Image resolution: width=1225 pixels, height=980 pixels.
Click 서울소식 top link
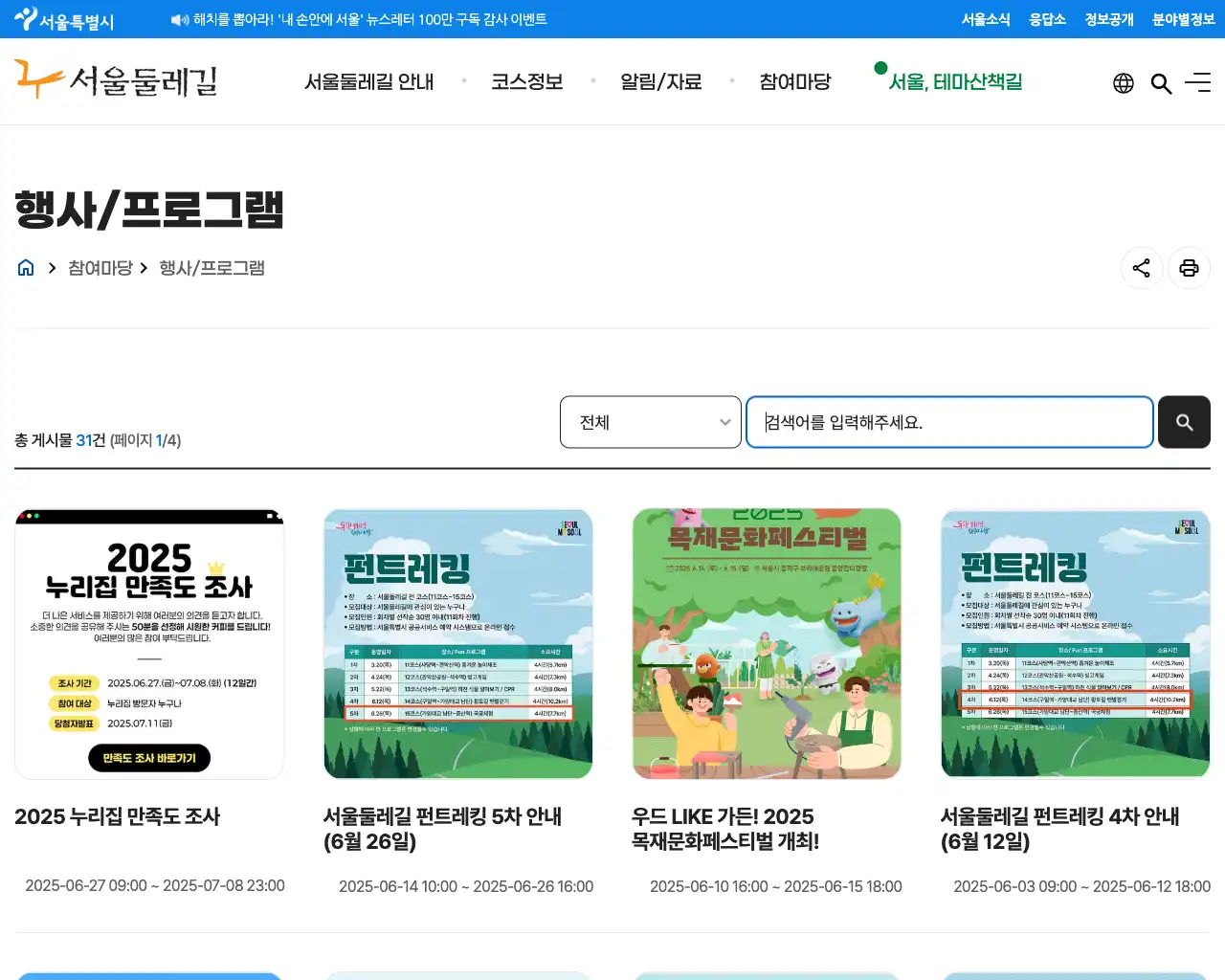pos(986,19)
